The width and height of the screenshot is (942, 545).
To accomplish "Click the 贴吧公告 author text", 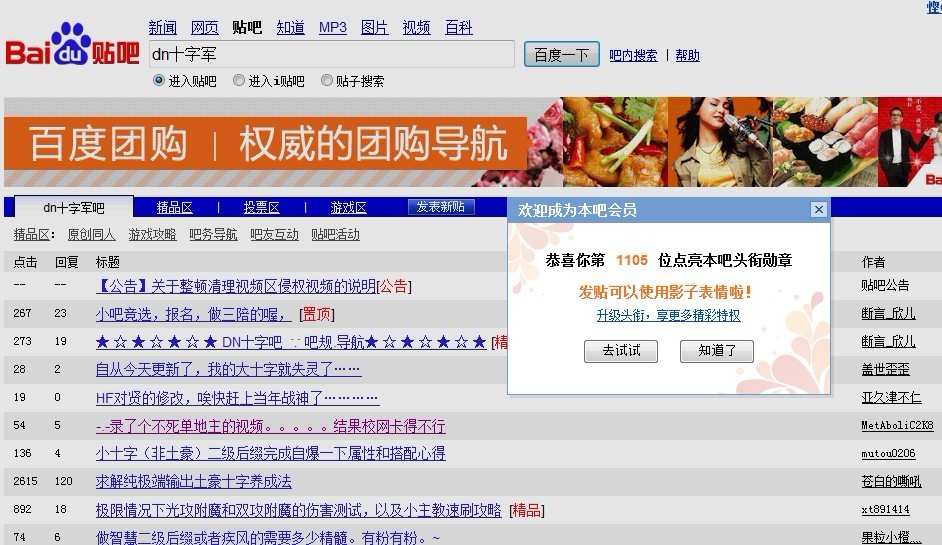I will [x=885, y=285].
